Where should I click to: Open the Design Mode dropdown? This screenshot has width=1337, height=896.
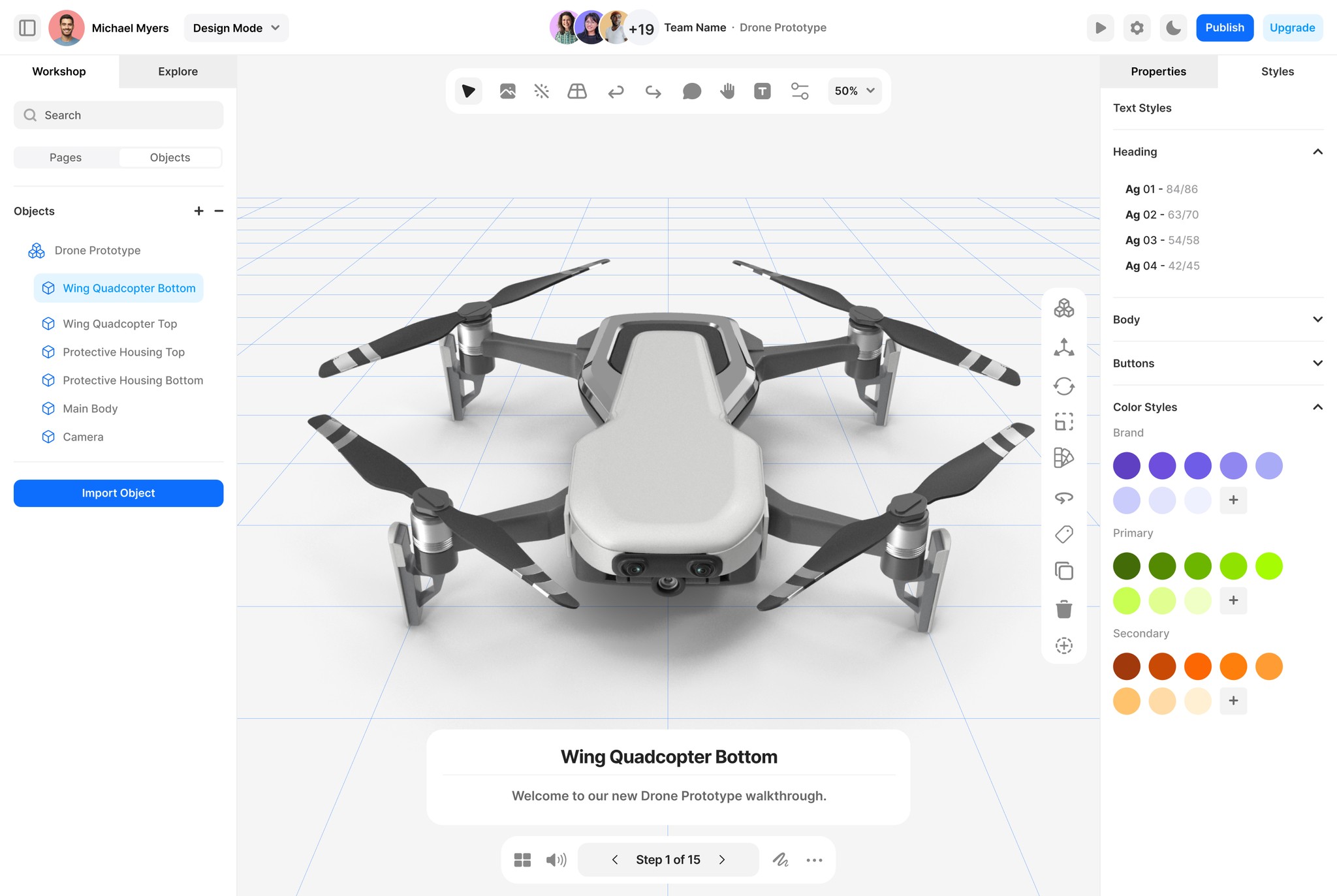click(236, 27)
